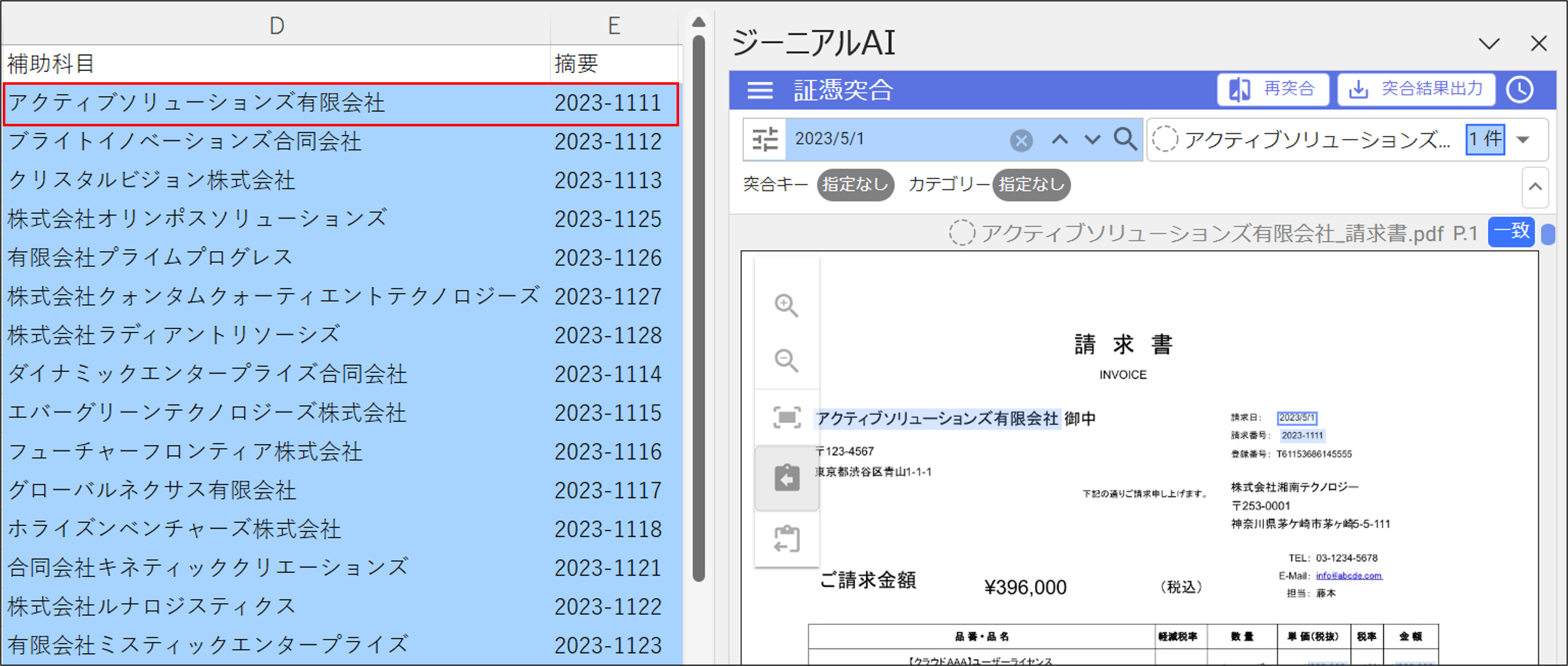Click the search magnifier icon

(1125, 139)
